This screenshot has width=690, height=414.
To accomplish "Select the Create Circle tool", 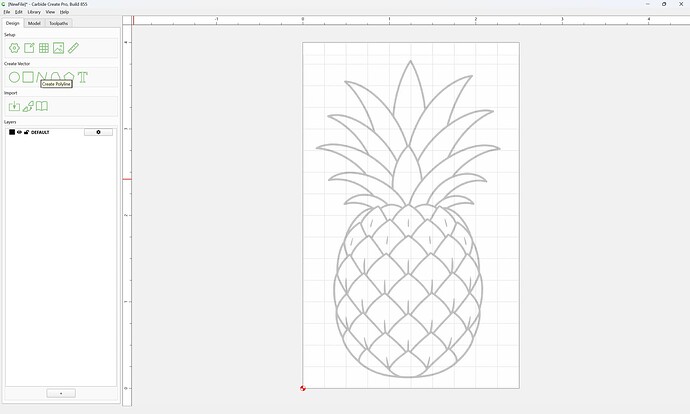I will (14, 77).
